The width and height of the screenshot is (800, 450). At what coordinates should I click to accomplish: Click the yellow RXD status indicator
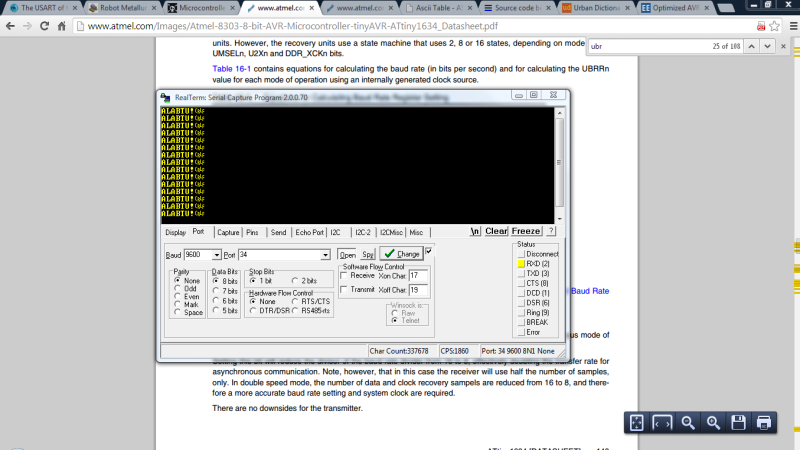pos(520,263)
